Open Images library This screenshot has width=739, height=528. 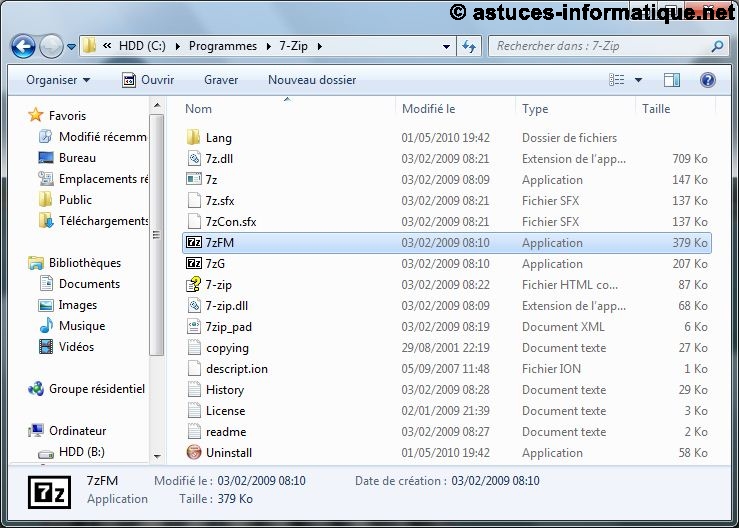67,305
